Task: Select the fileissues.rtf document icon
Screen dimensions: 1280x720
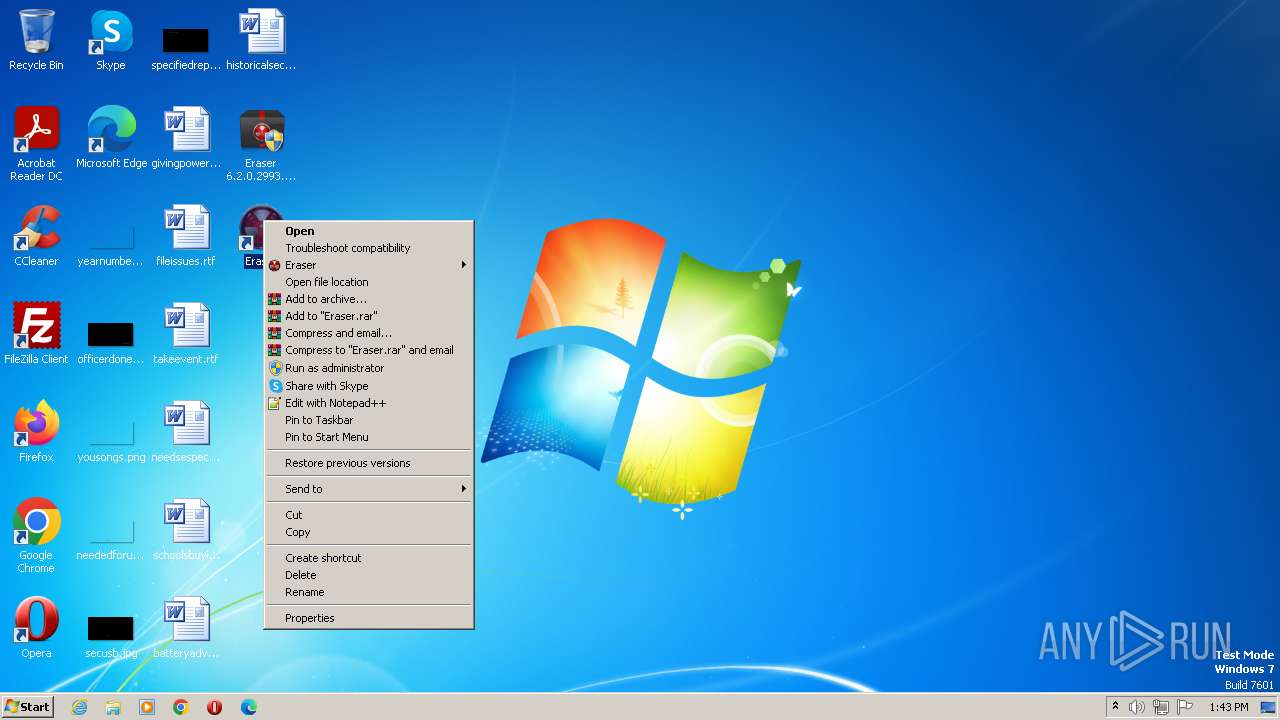Action: click(x=186, y=236)
